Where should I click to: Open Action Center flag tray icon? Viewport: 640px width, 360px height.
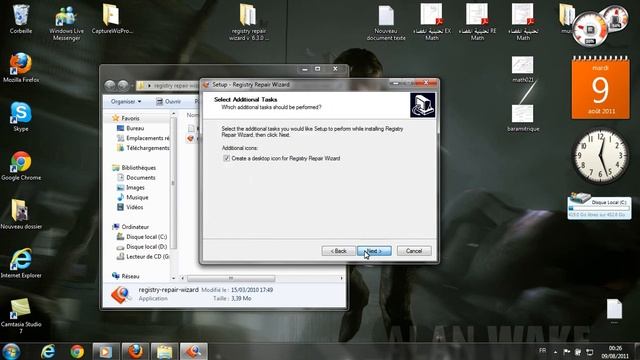[x=567, y=351]
